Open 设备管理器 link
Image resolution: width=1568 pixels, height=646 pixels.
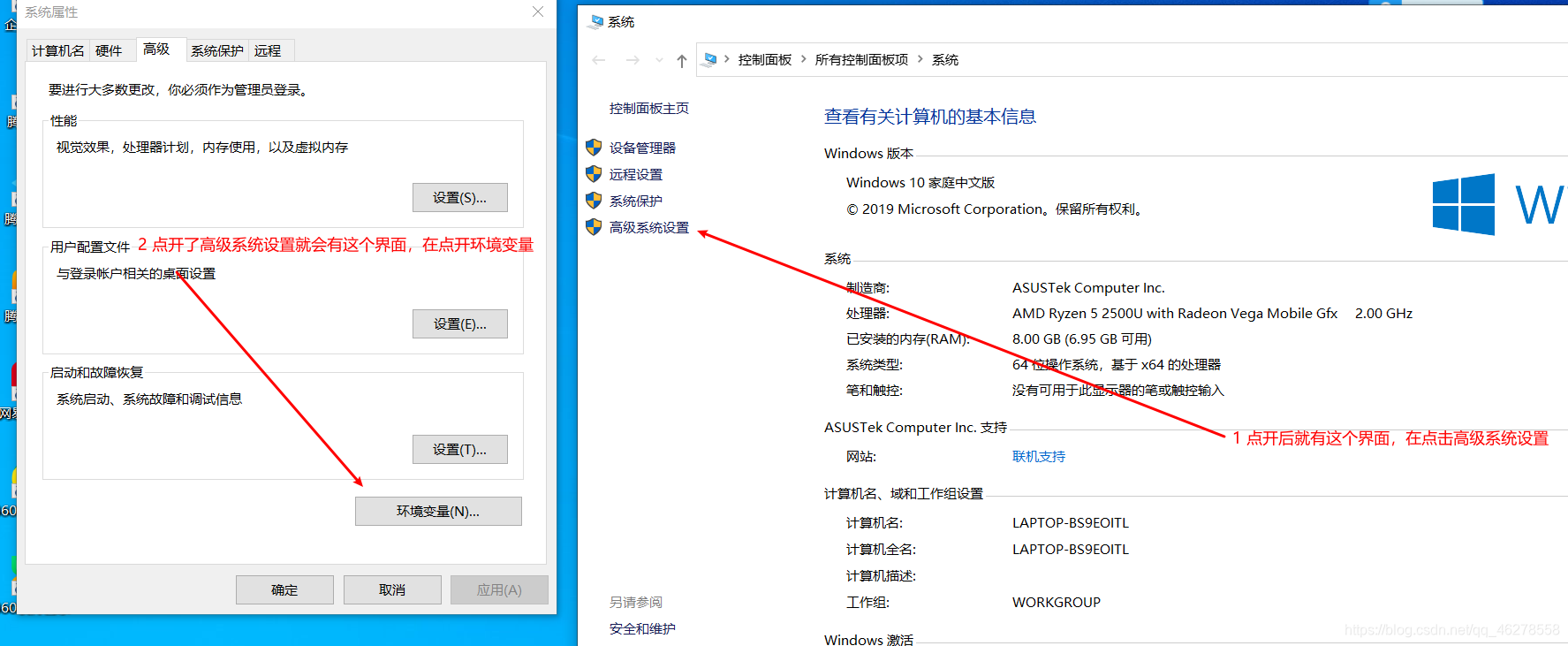[x=642, y=148]
